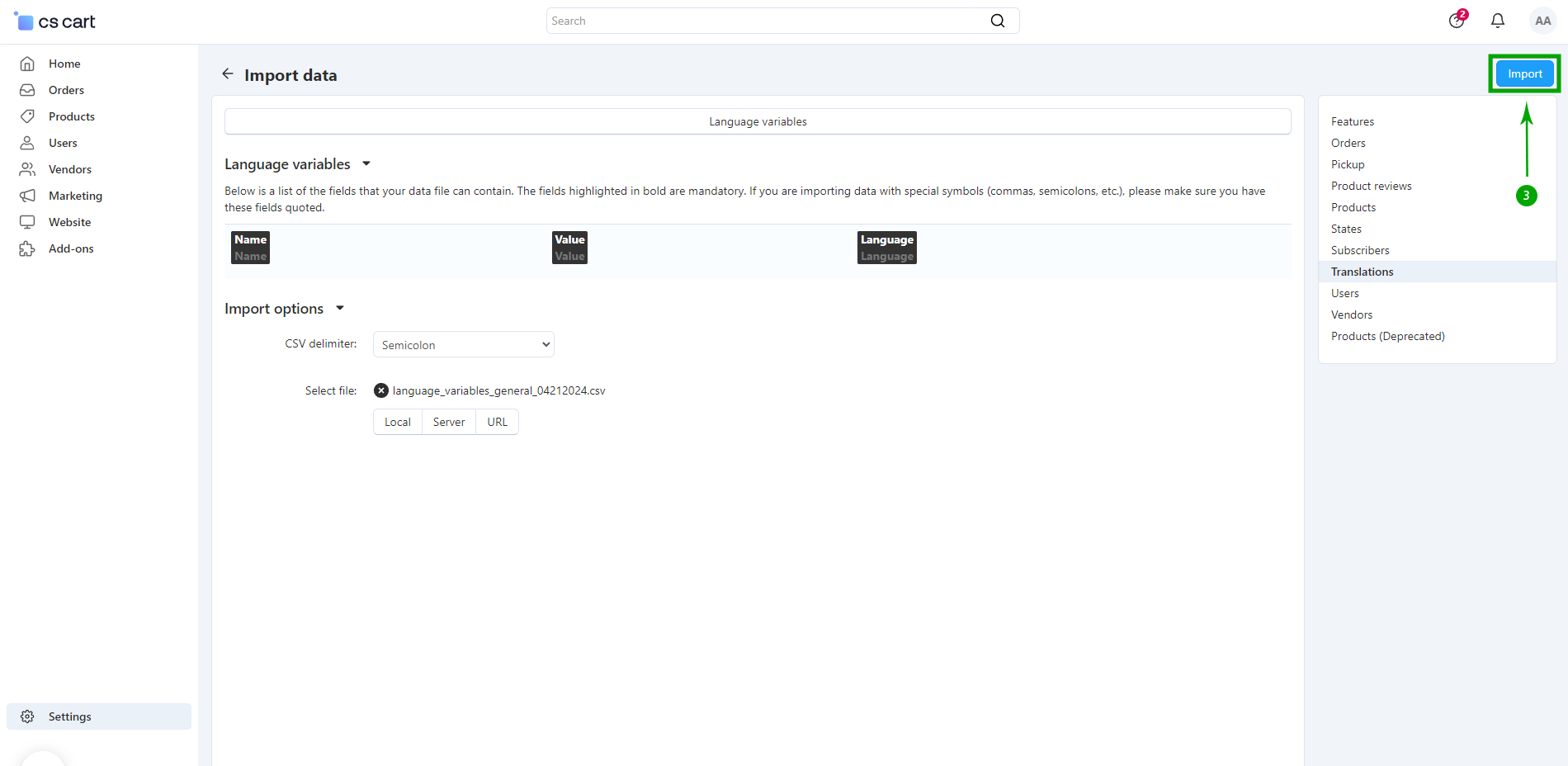Click the back arrow beside Import data
The image size is (1568, 766).
pyautogui.click(x=228, y=74)
